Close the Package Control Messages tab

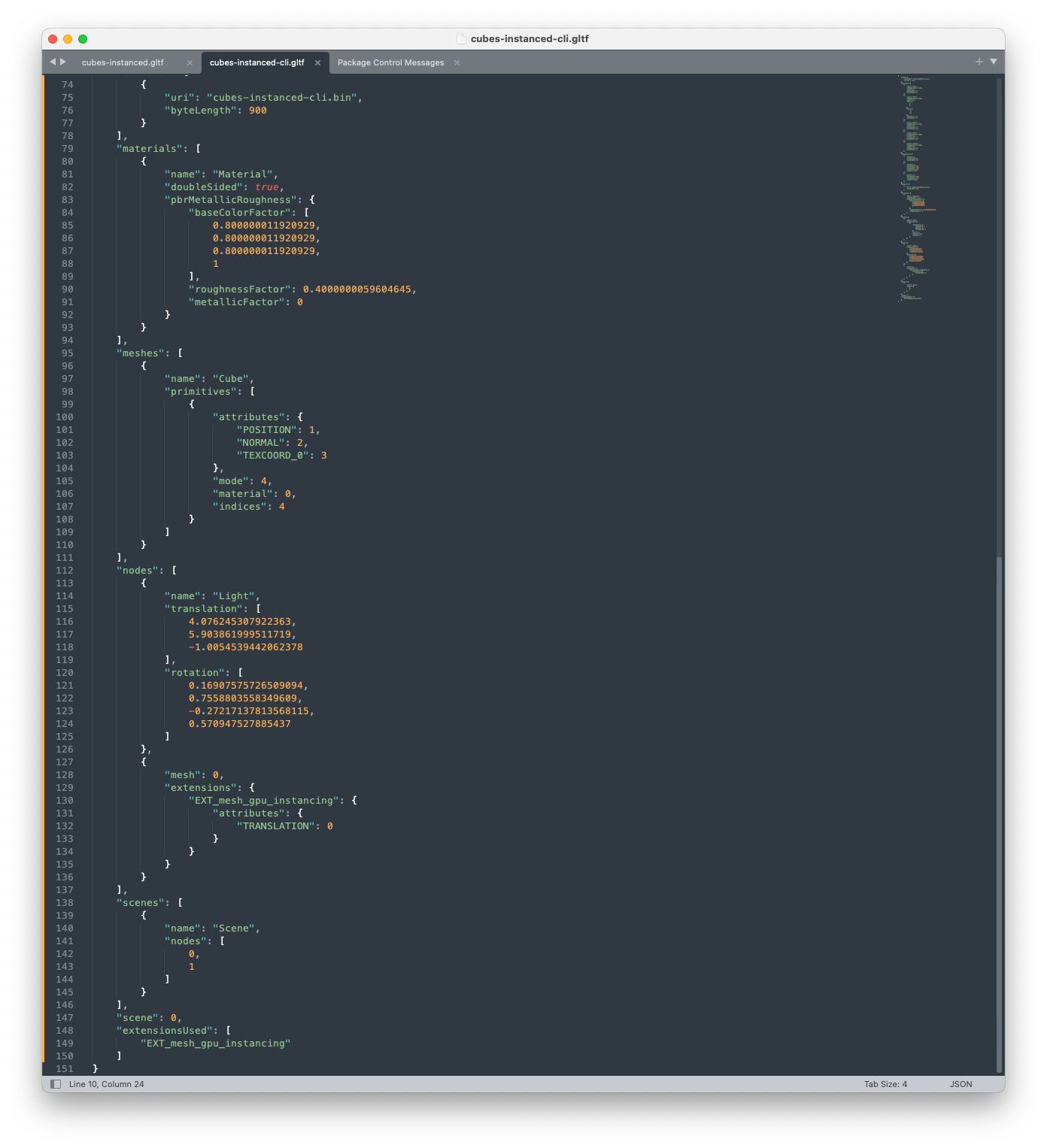[457, 63]
